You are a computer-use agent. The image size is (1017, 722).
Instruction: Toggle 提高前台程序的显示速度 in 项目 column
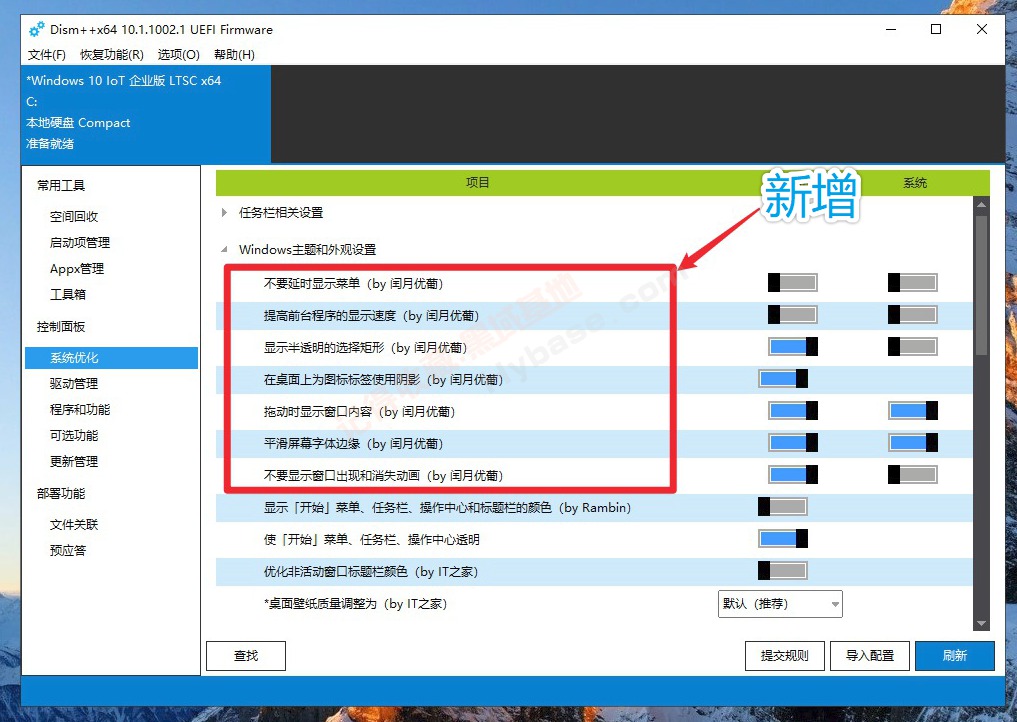tap(793, 315)
